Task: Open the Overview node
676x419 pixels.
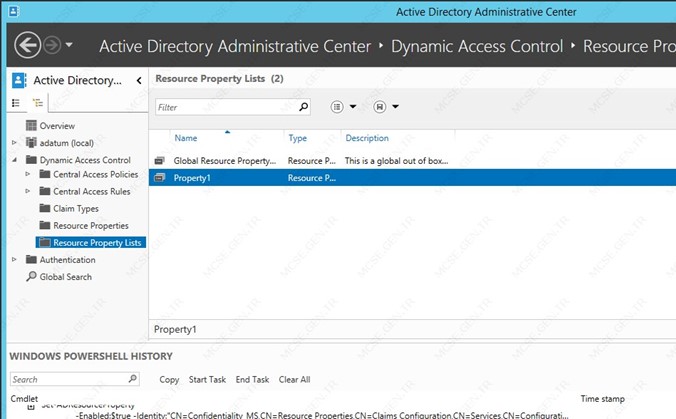Action: click(x=57, y=126)
